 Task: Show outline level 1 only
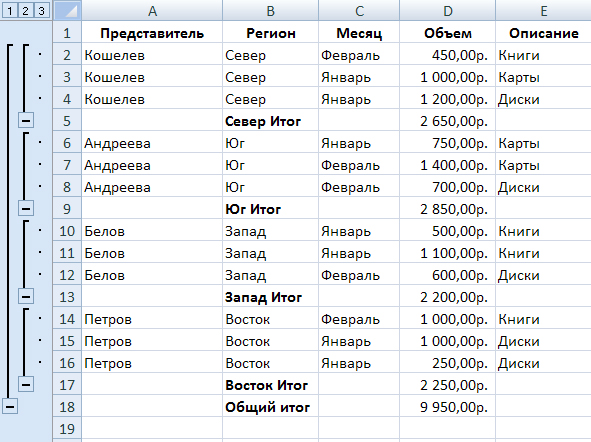tap(10, 11)
